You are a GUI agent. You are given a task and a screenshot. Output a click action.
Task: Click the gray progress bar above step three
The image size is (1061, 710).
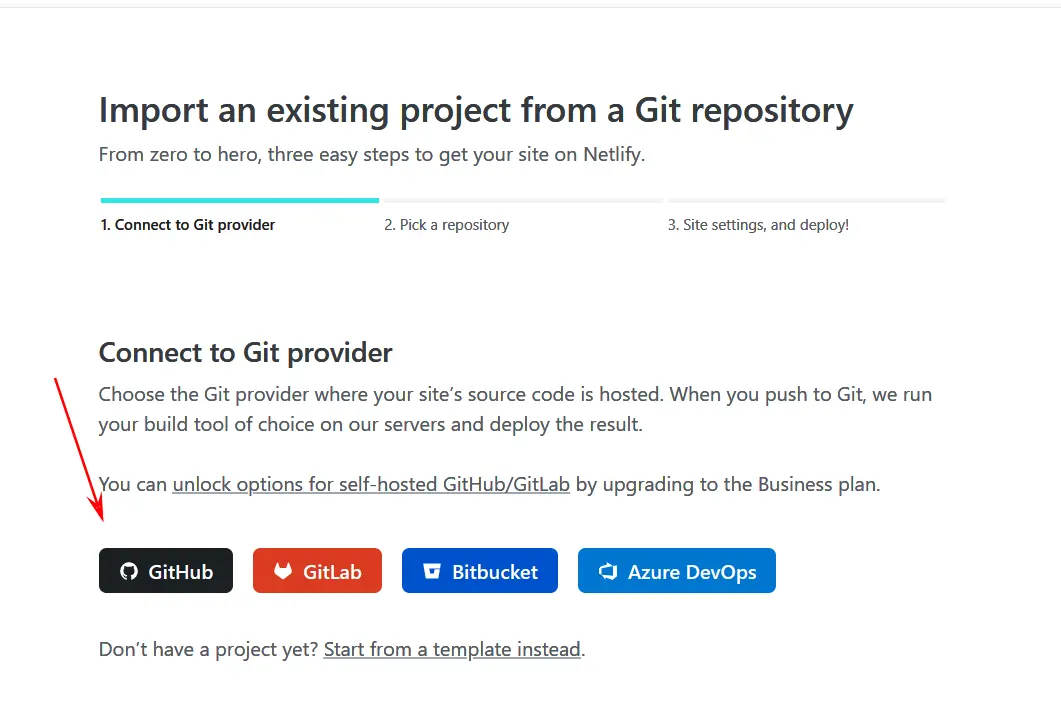coord(806,200)
